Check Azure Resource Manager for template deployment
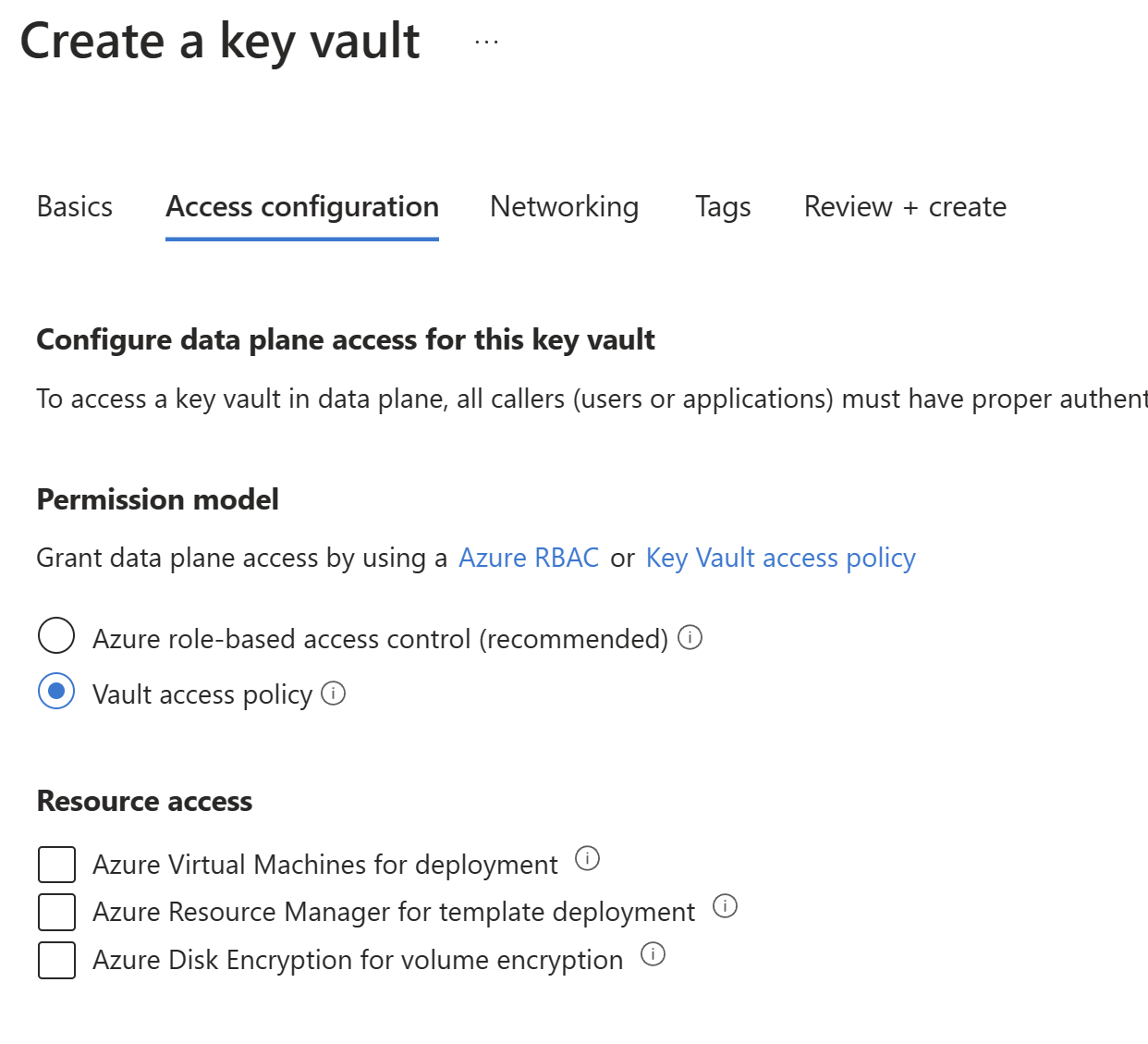Viewport: 1148px width, 1044px height. tap(56, 912)
